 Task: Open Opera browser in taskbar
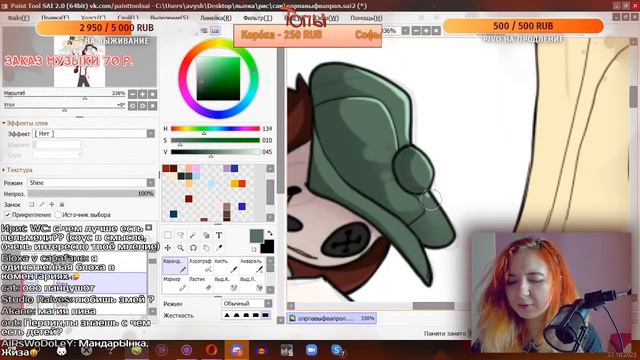211,350
